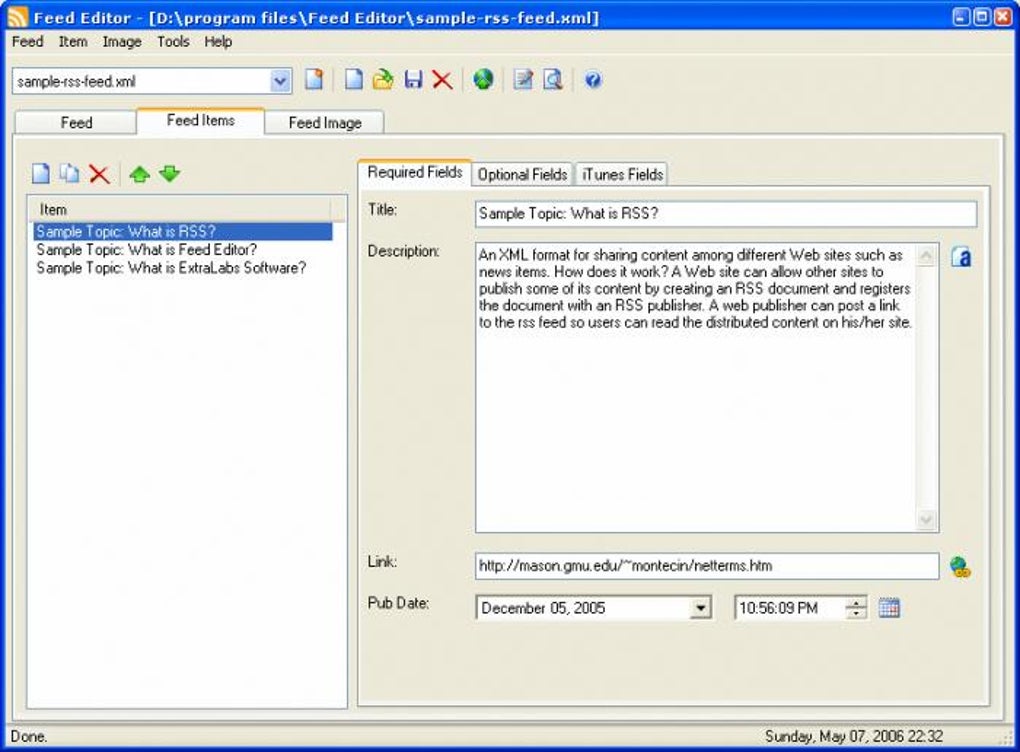Click into the Title input field
This screenshot has width=1020, height=752.
pyautogui.click(x=726, y=213)
